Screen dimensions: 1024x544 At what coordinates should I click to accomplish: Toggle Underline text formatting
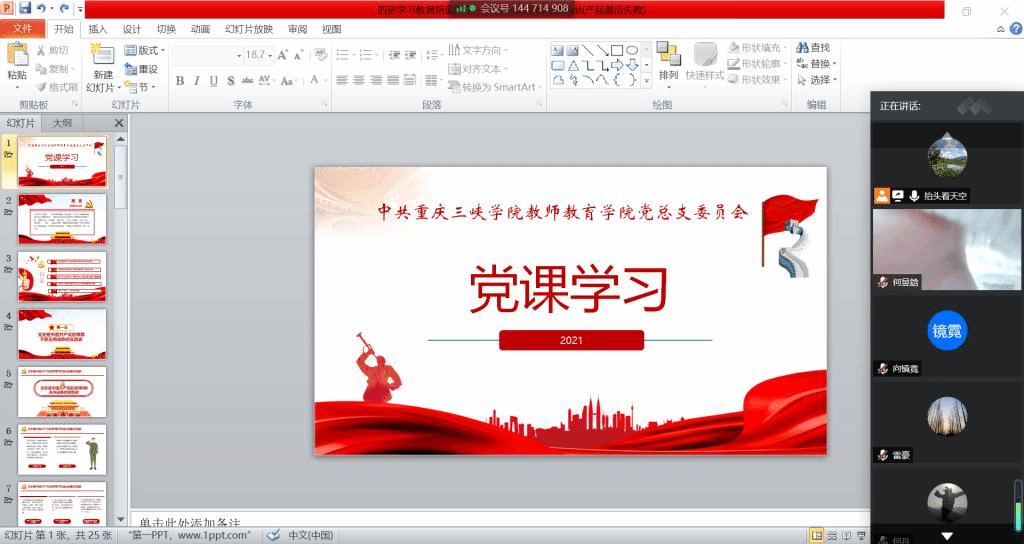click(214, 81)
